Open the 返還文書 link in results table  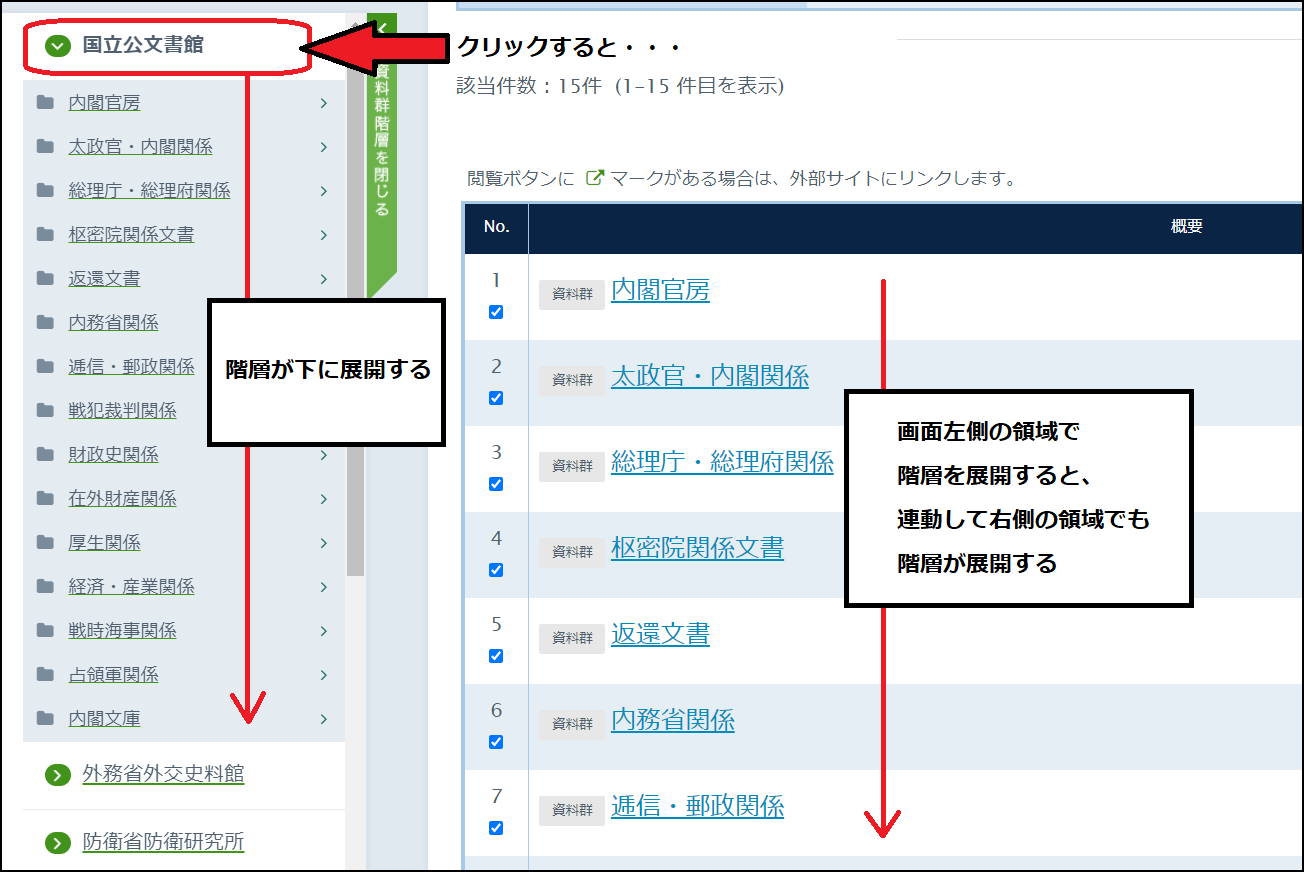660,635
